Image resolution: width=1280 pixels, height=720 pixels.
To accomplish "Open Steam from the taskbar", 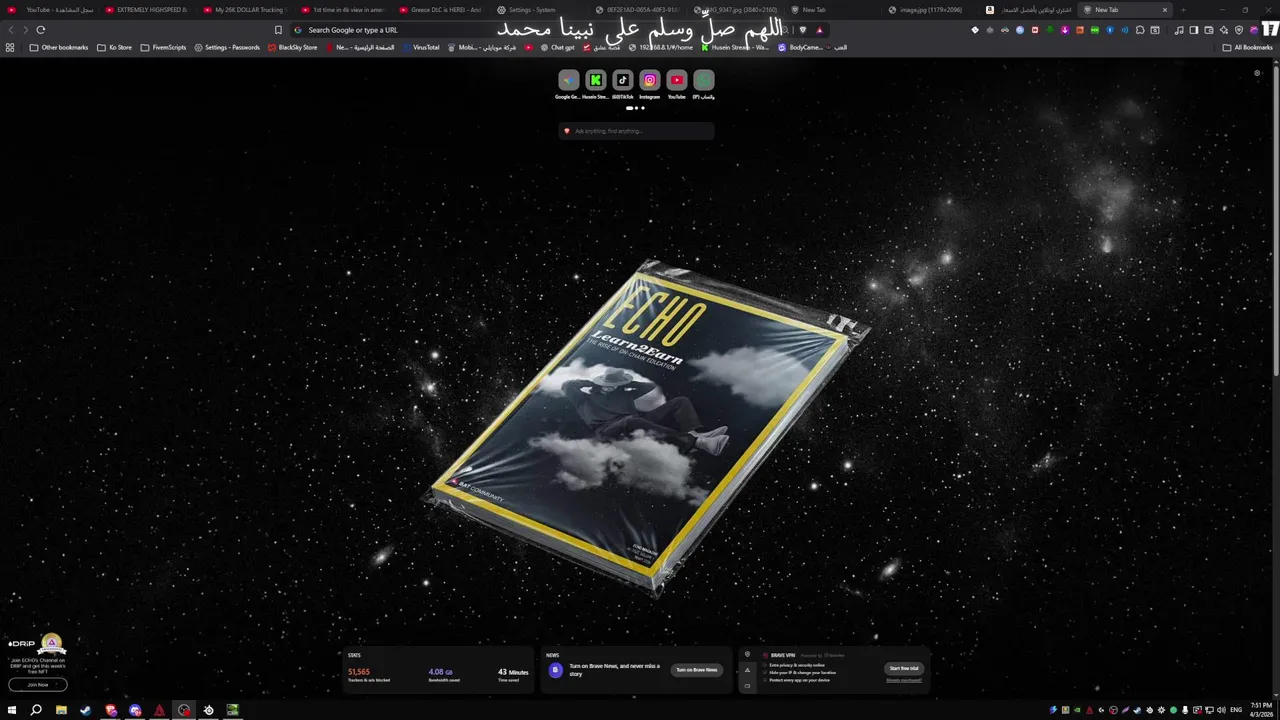I will point(85,710).
